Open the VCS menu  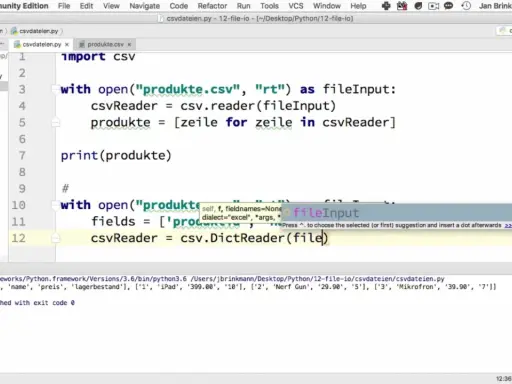(296, 6)
